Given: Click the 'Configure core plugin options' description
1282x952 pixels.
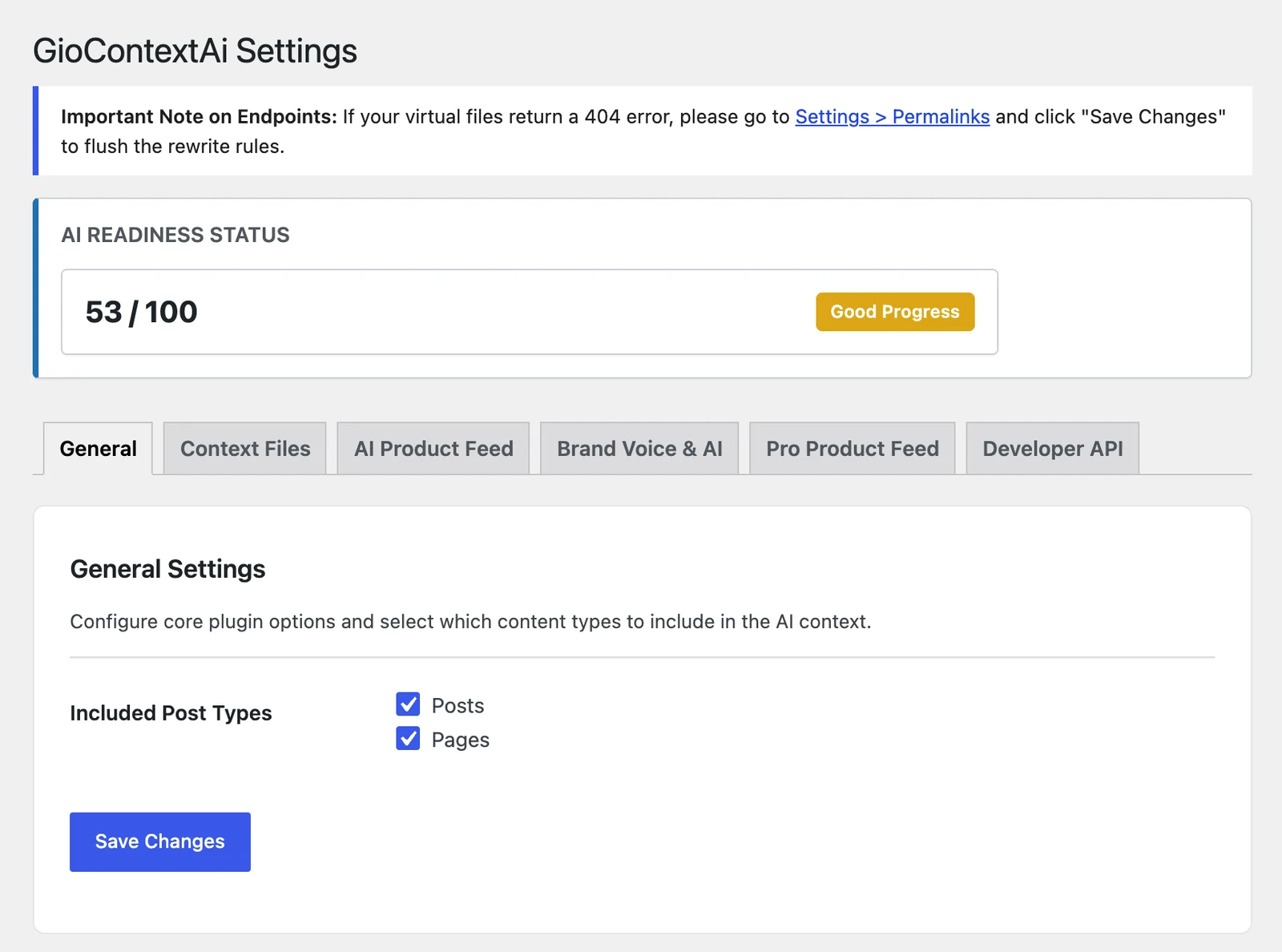Looking at the screenshot, I should (x=470, y=622).
